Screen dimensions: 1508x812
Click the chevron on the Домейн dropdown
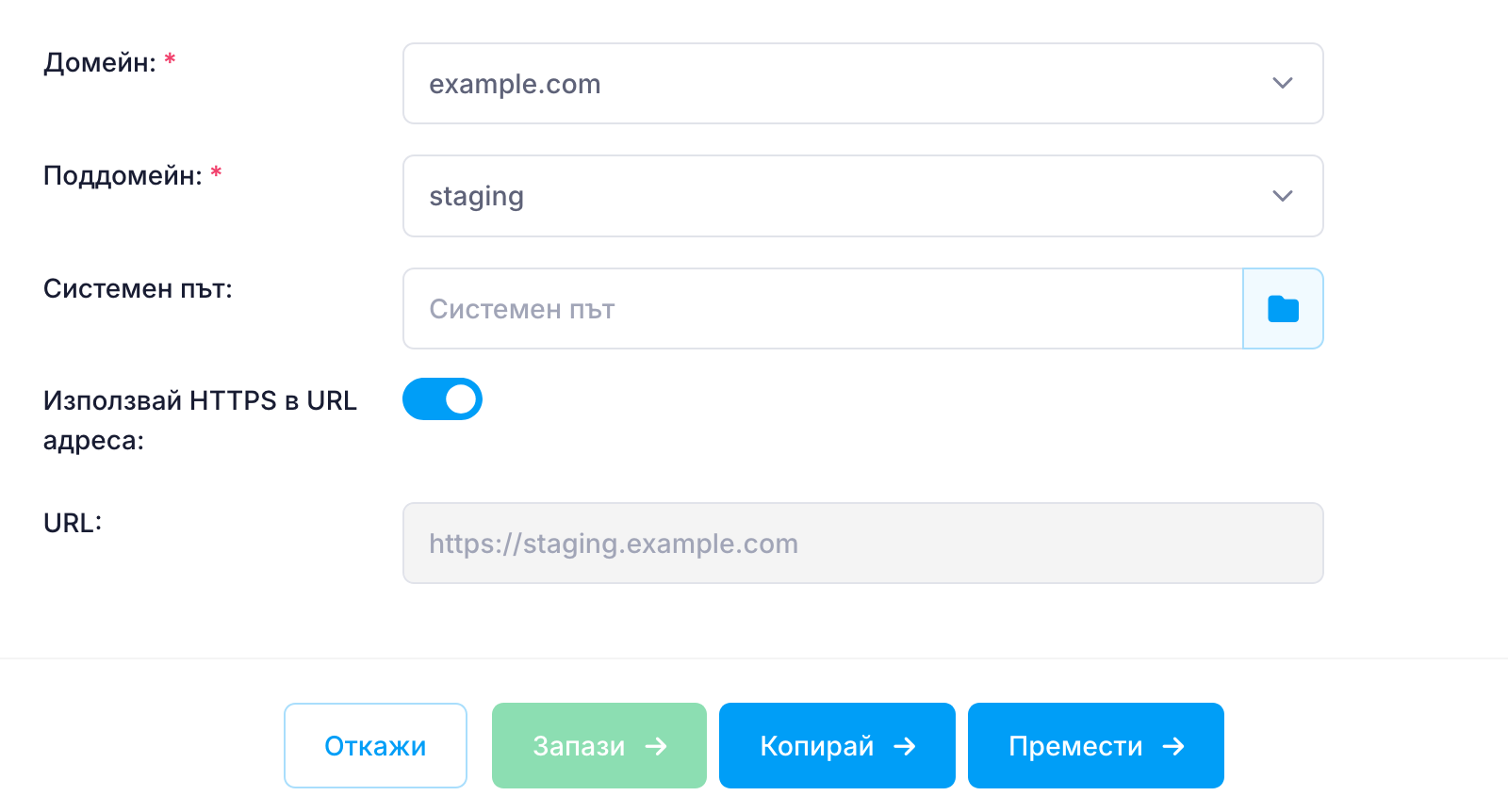click(1282, 83)
